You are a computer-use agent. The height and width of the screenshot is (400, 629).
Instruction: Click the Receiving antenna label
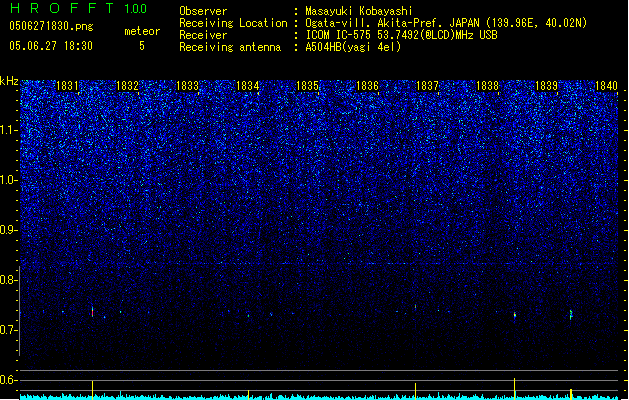(x=230, y=47)
